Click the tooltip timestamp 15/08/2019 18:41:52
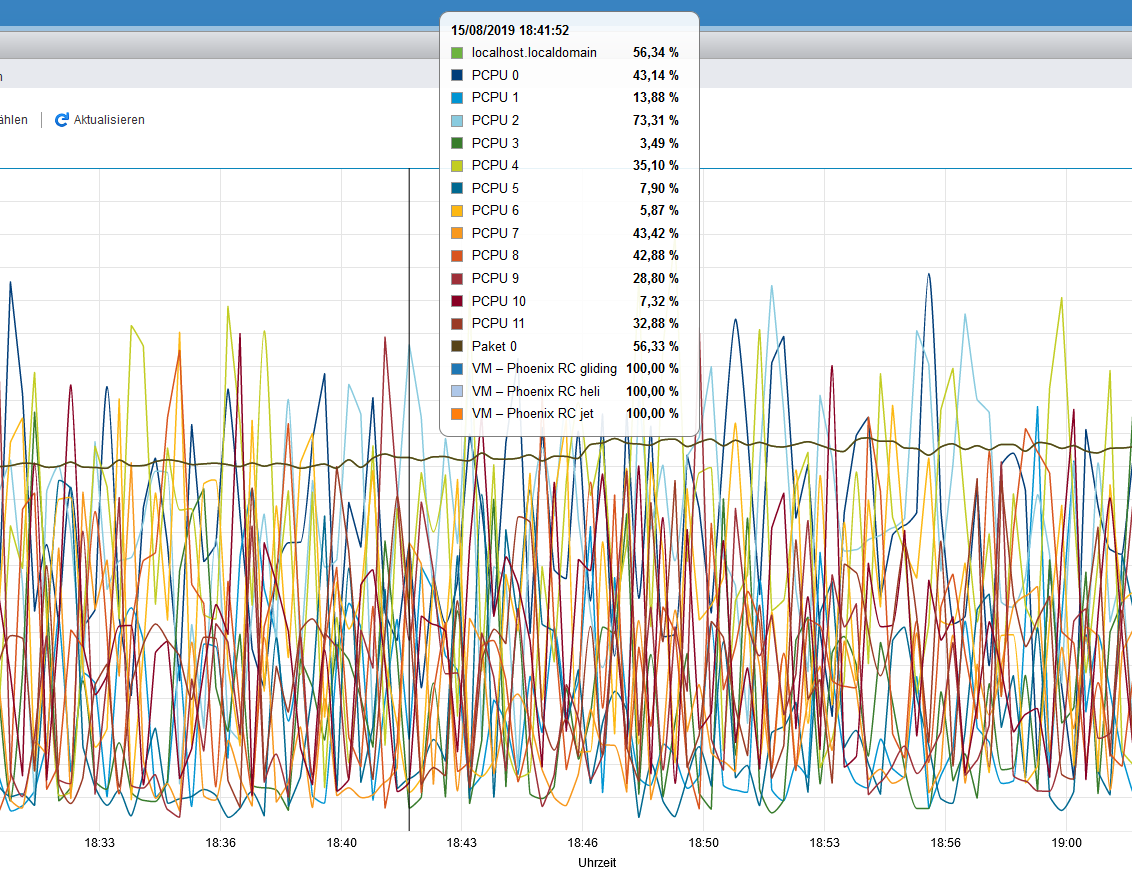The image size is (1132, 879). (x=510, y=30)
